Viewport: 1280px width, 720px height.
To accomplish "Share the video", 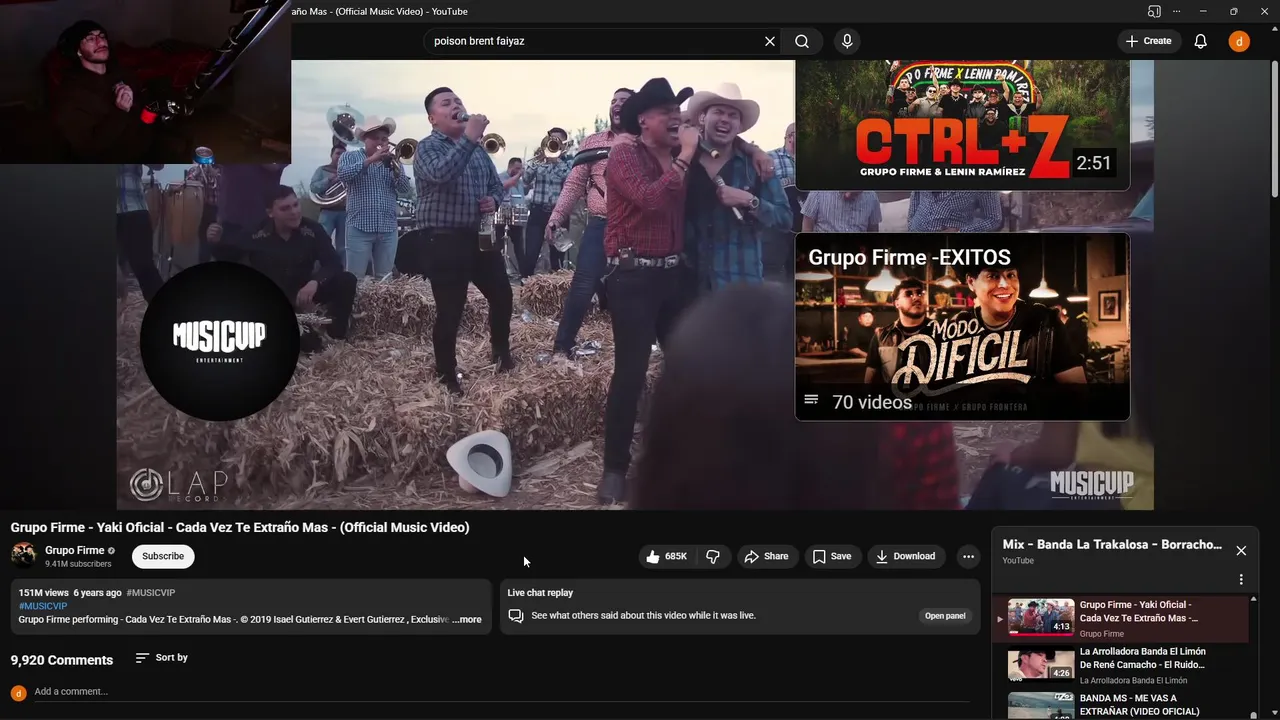I will (766, 556).
